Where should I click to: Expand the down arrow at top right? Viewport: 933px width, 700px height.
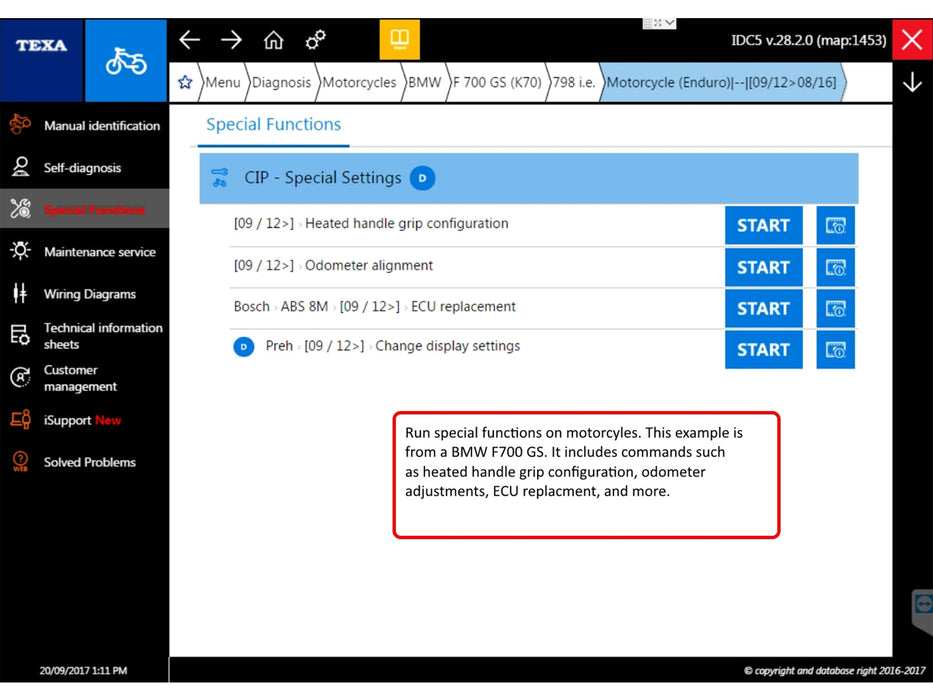coord(911,83)
